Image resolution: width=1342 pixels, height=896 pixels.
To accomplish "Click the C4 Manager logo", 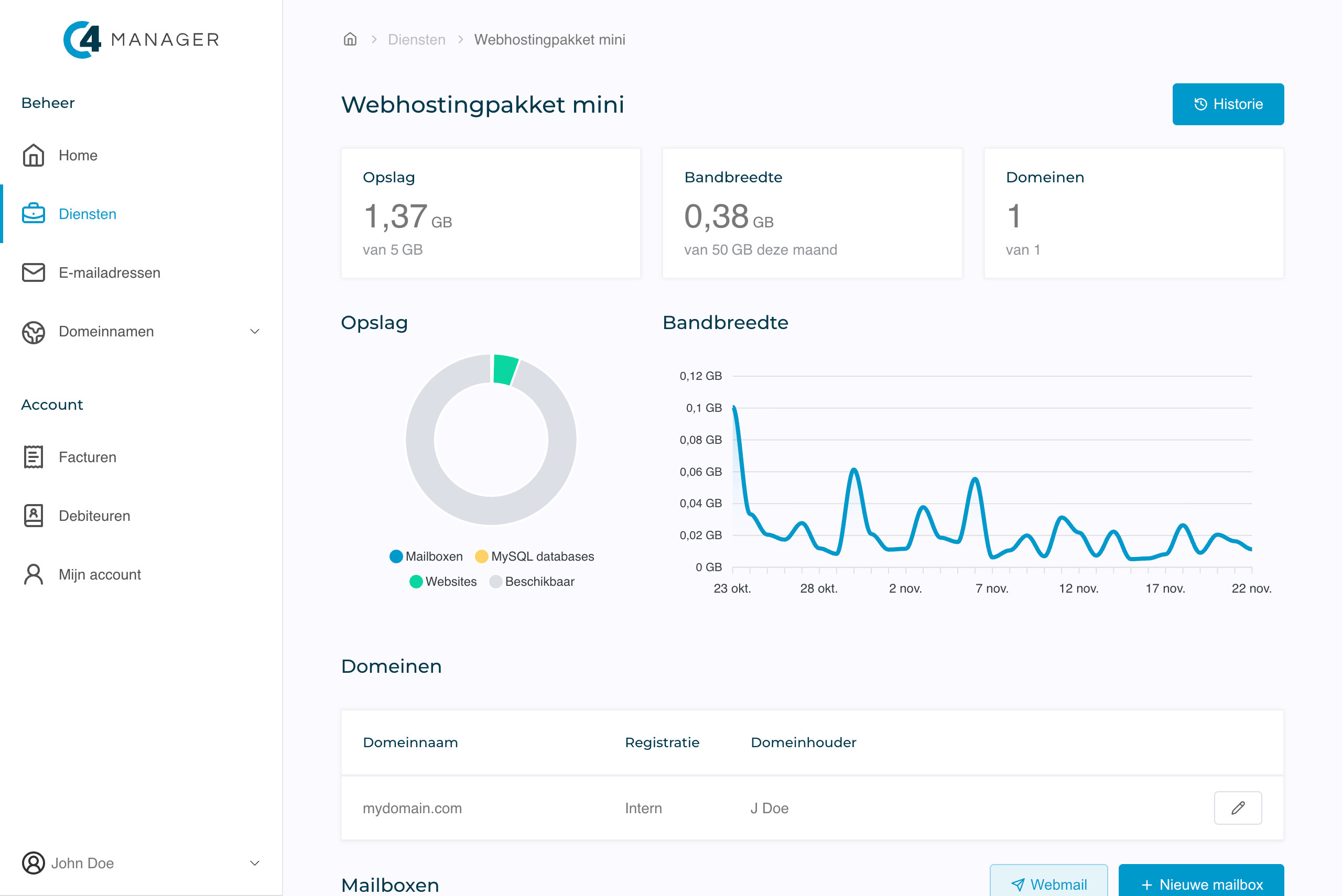I will point(140,39).
